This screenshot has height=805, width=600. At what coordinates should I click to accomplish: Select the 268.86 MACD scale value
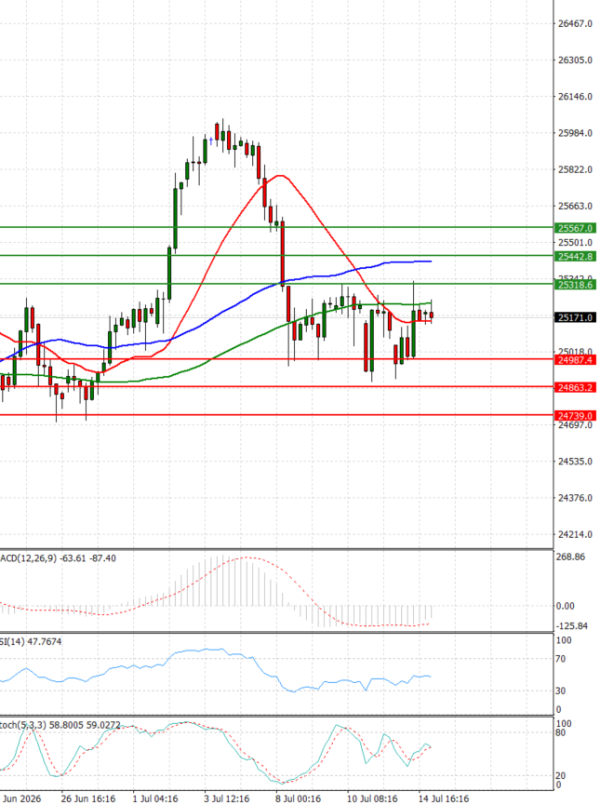tap(571, 557)
